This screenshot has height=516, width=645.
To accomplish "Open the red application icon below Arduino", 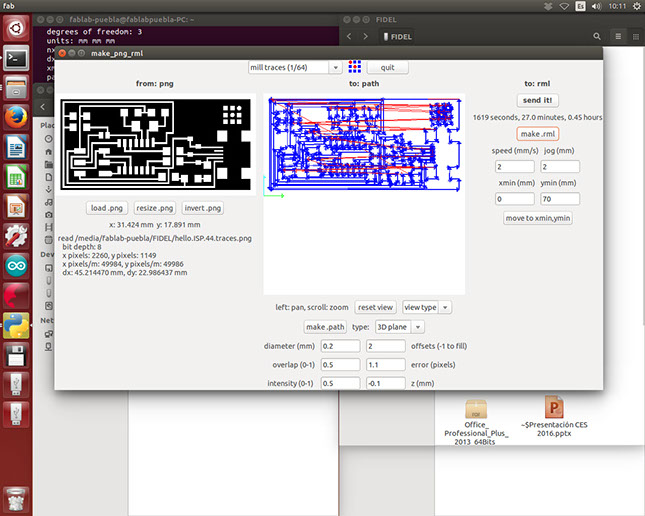I will tap(16, 295).
